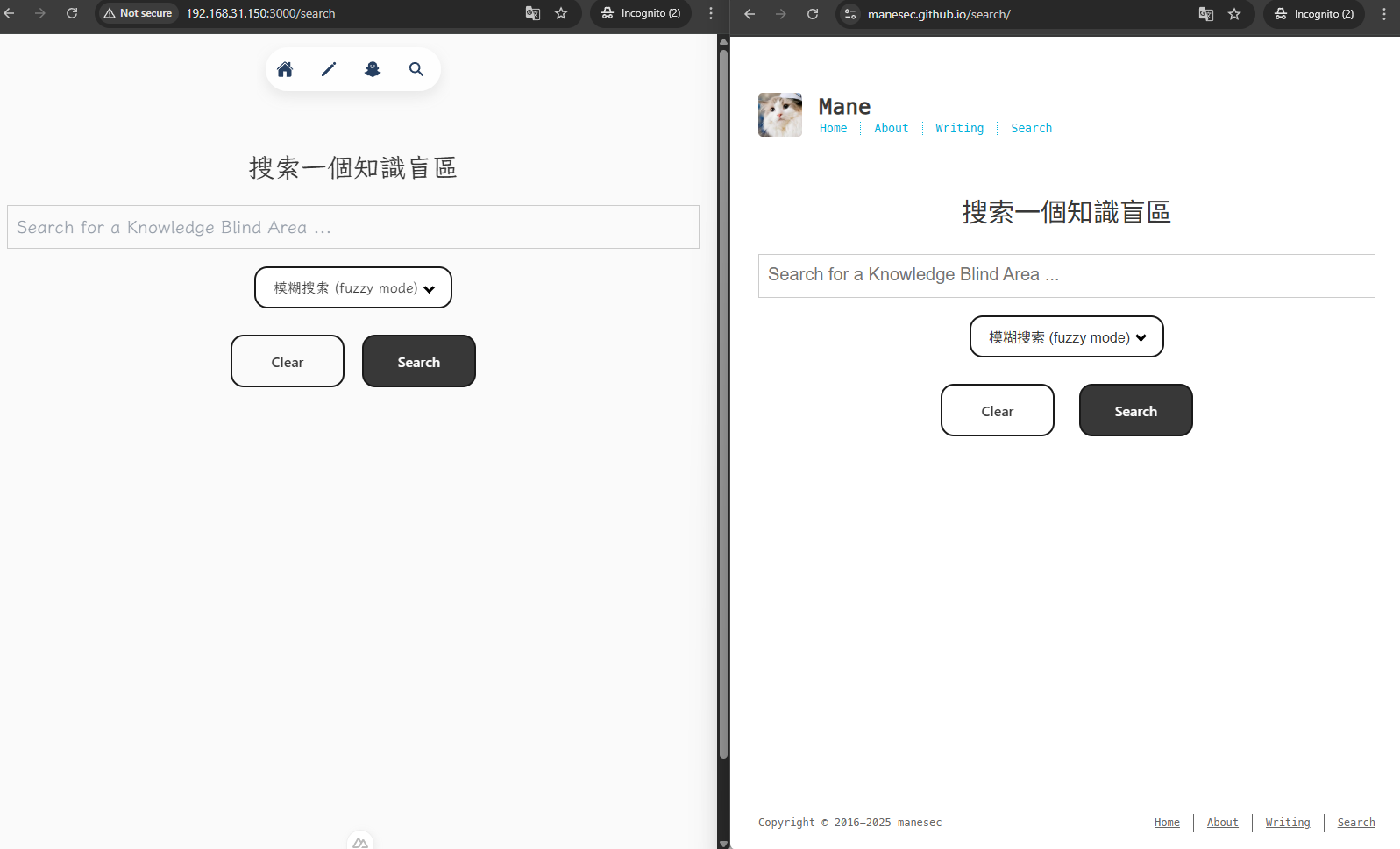Go to About in Mane header navigation
Viewport: 1400px width, 849px height.
click(x=891, y=128)
